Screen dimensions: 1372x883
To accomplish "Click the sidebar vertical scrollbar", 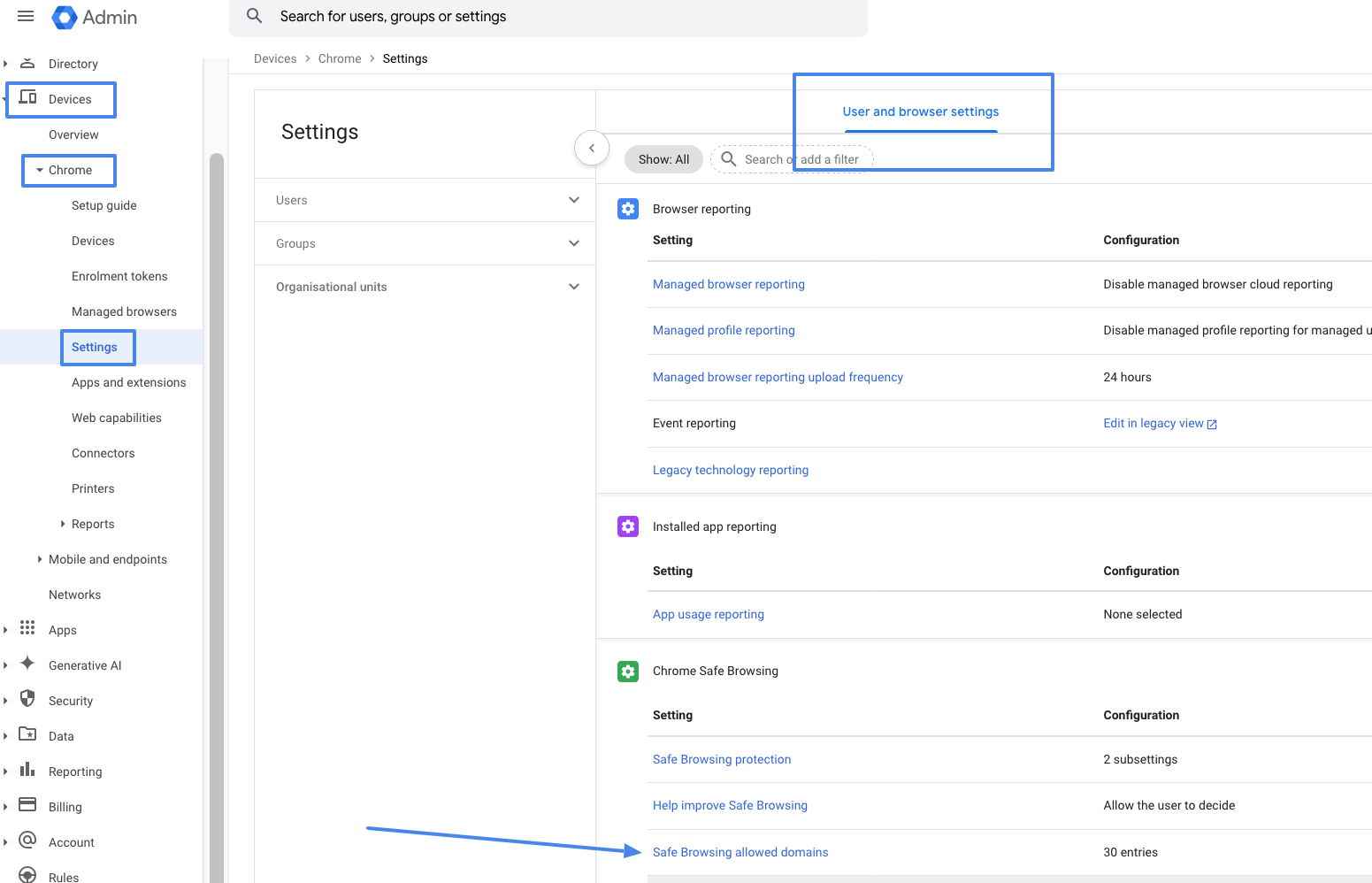I will point(217,518).
